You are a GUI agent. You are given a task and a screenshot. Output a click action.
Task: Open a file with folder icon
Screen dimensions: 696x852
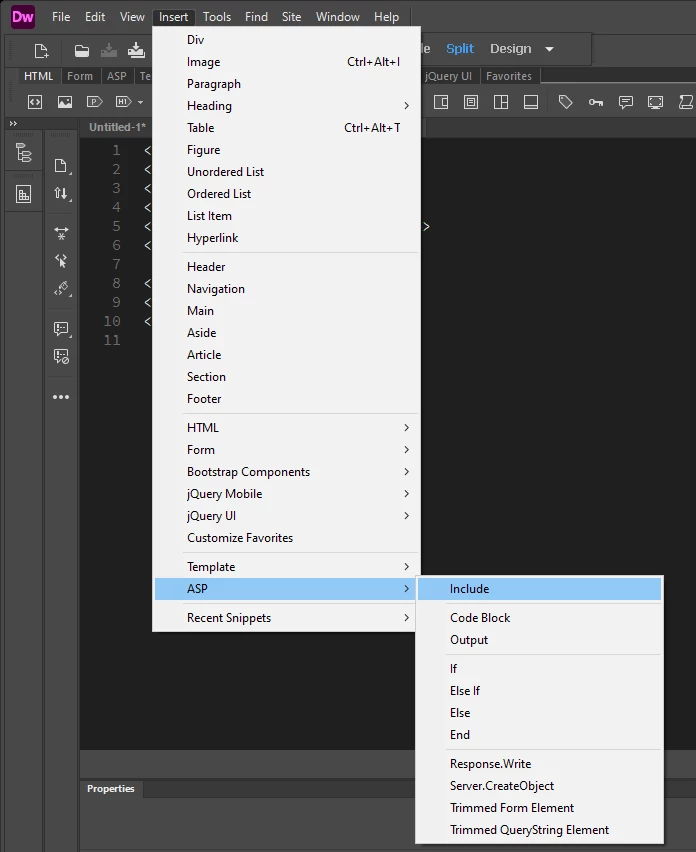82,51
